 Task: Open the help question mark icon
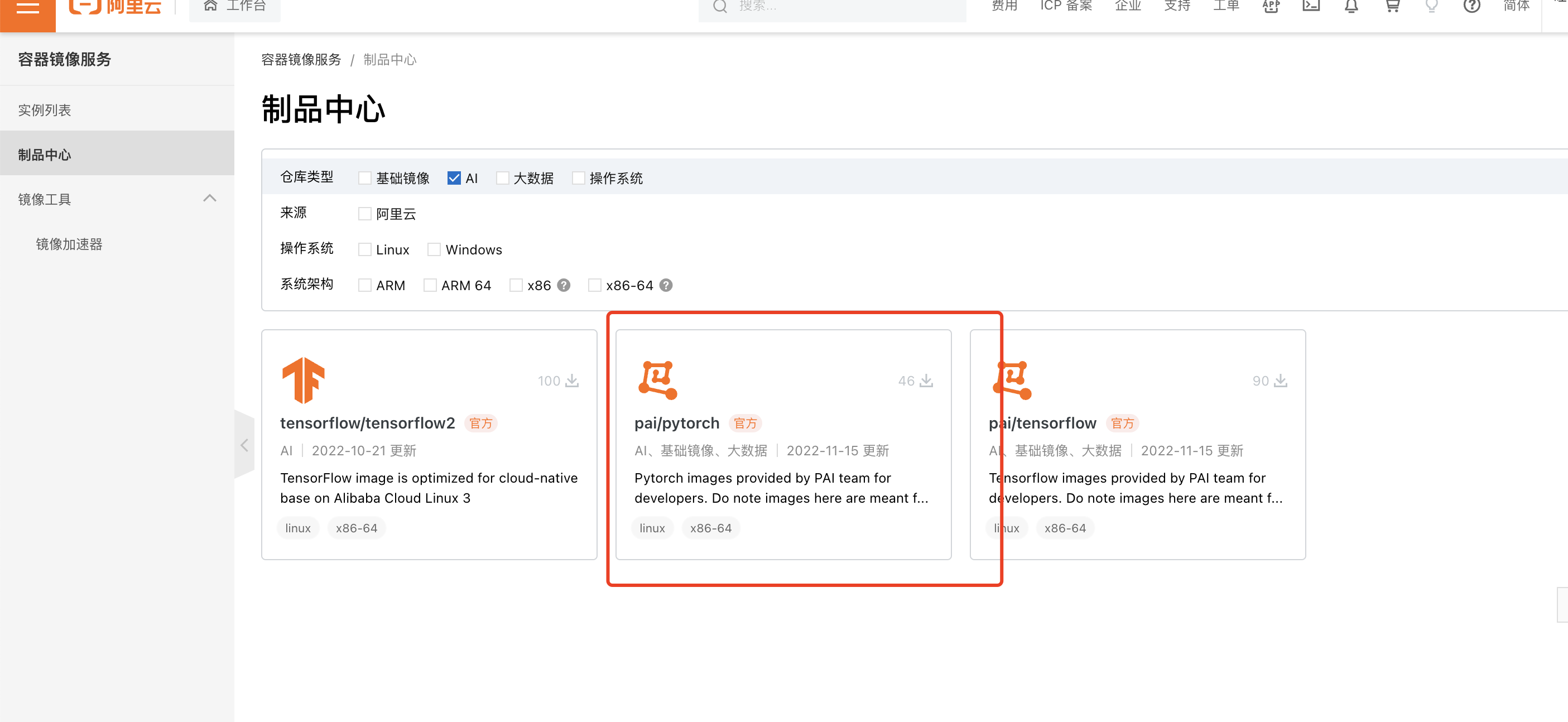1471,7
